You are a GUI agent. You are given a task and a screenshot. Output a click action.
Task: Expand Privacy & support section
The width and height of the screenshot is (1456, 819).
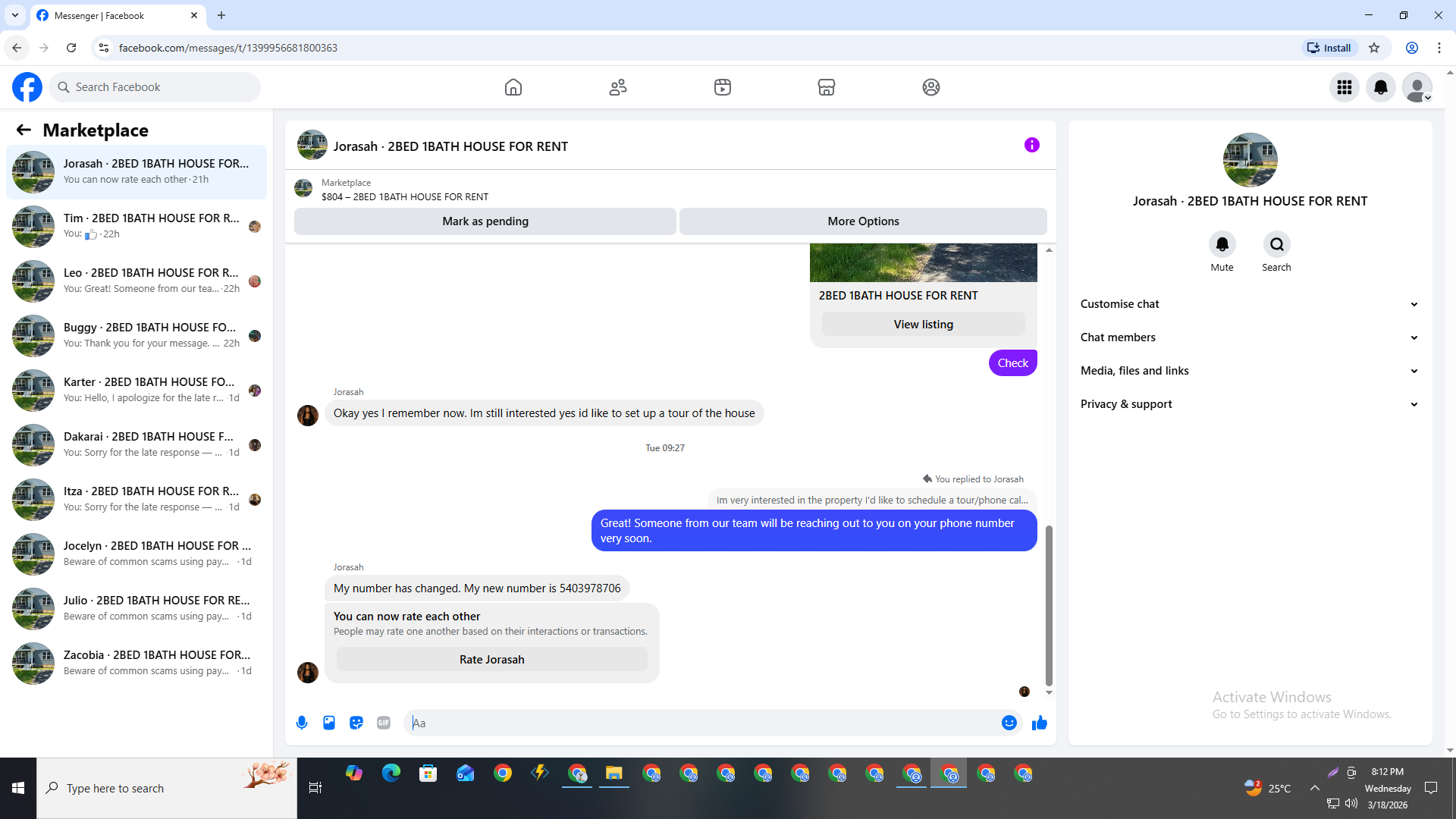pos(1249,404)
